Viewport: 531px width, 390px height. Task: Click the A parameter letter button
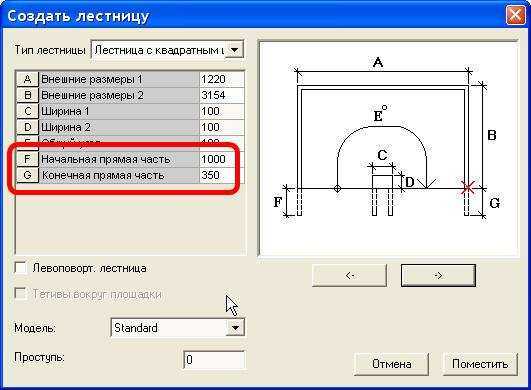click(27, 79)
